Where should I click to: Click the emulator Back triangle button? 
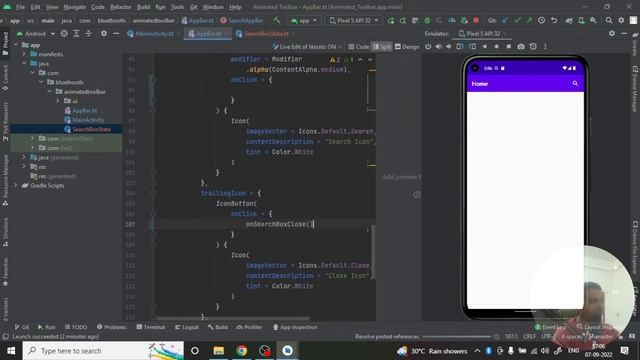484,47
